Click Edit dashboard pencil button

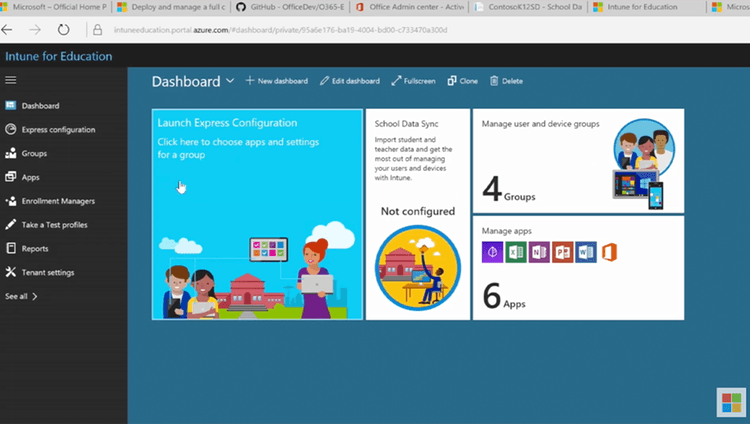(349, 81)
